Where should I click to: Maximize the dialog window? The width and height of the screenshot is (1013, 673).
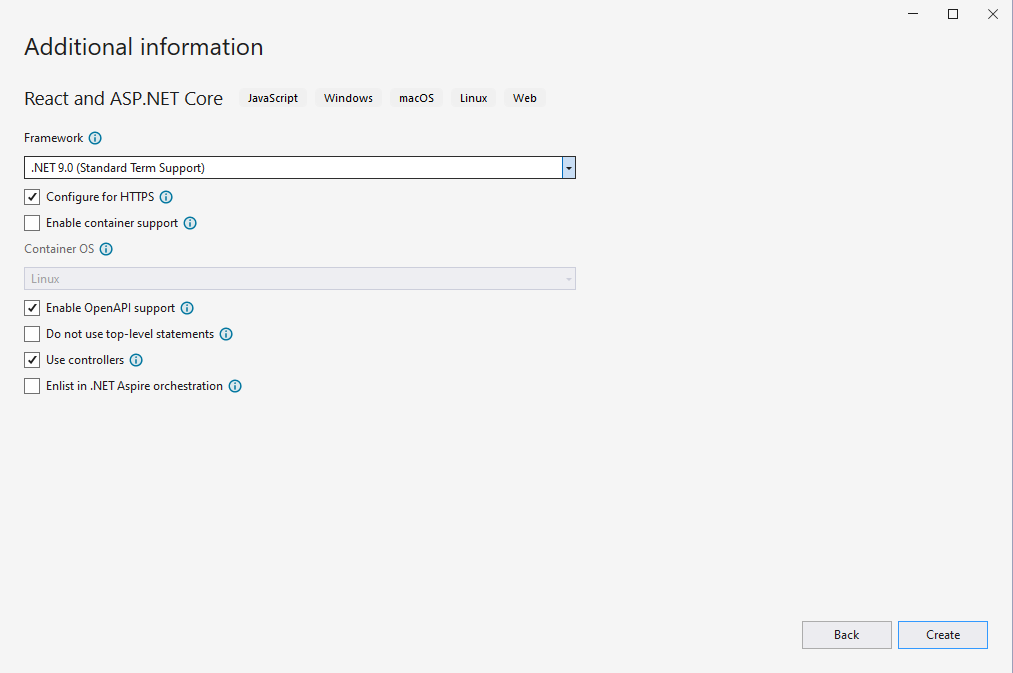953,14
